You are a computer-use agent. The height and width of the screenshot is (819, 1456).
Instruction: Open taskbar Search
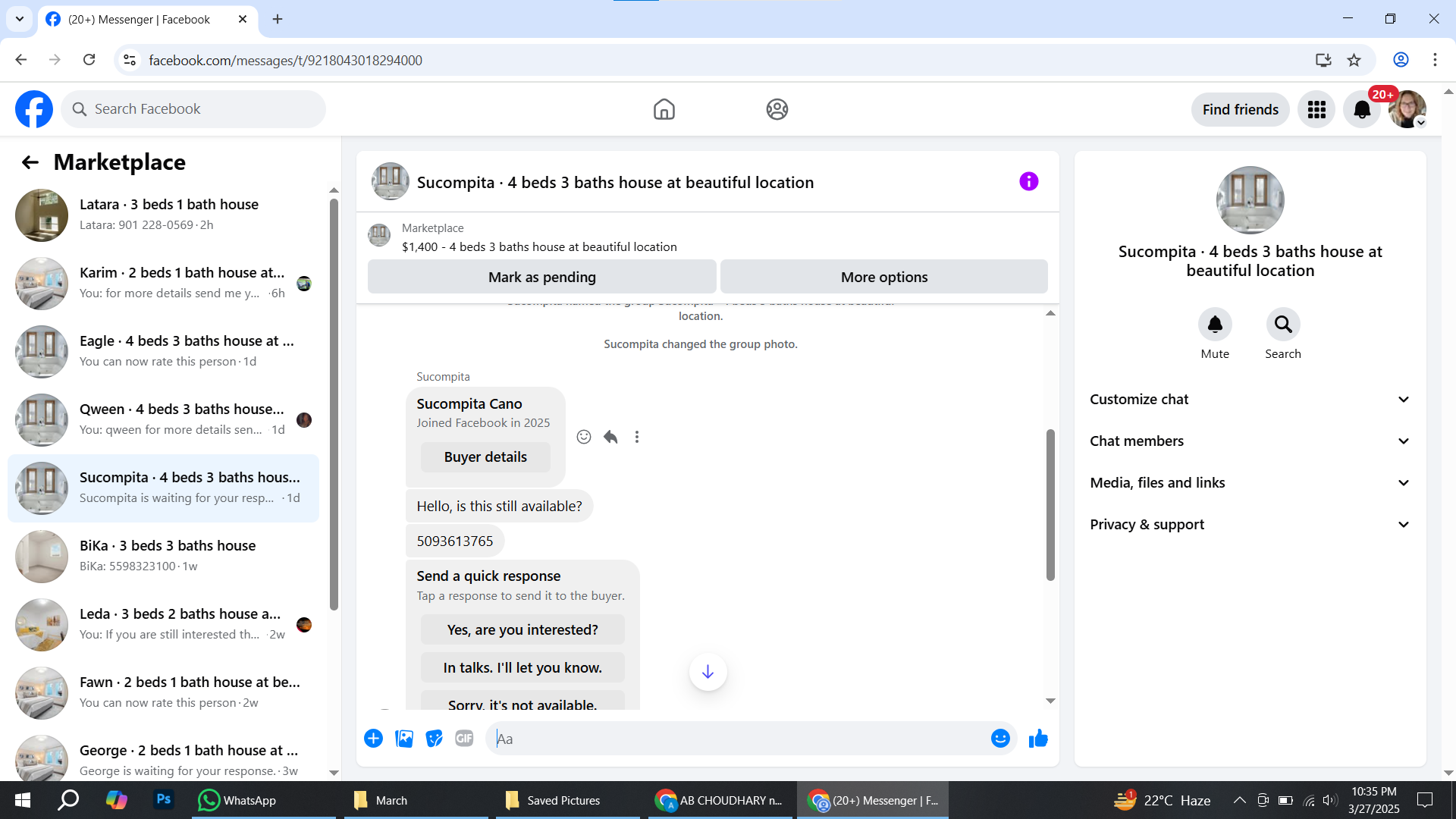(x=69, y=800)
